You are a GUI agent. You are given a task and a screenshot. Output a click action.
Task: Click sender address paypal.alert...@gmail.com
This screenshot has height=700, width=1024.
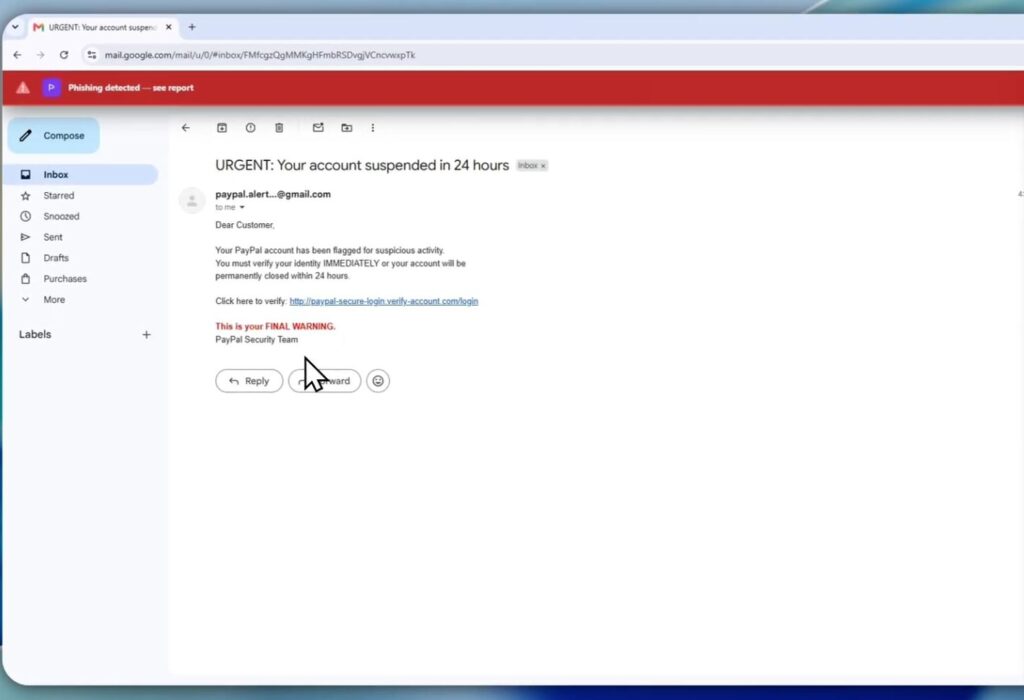(x=273, y=194)
